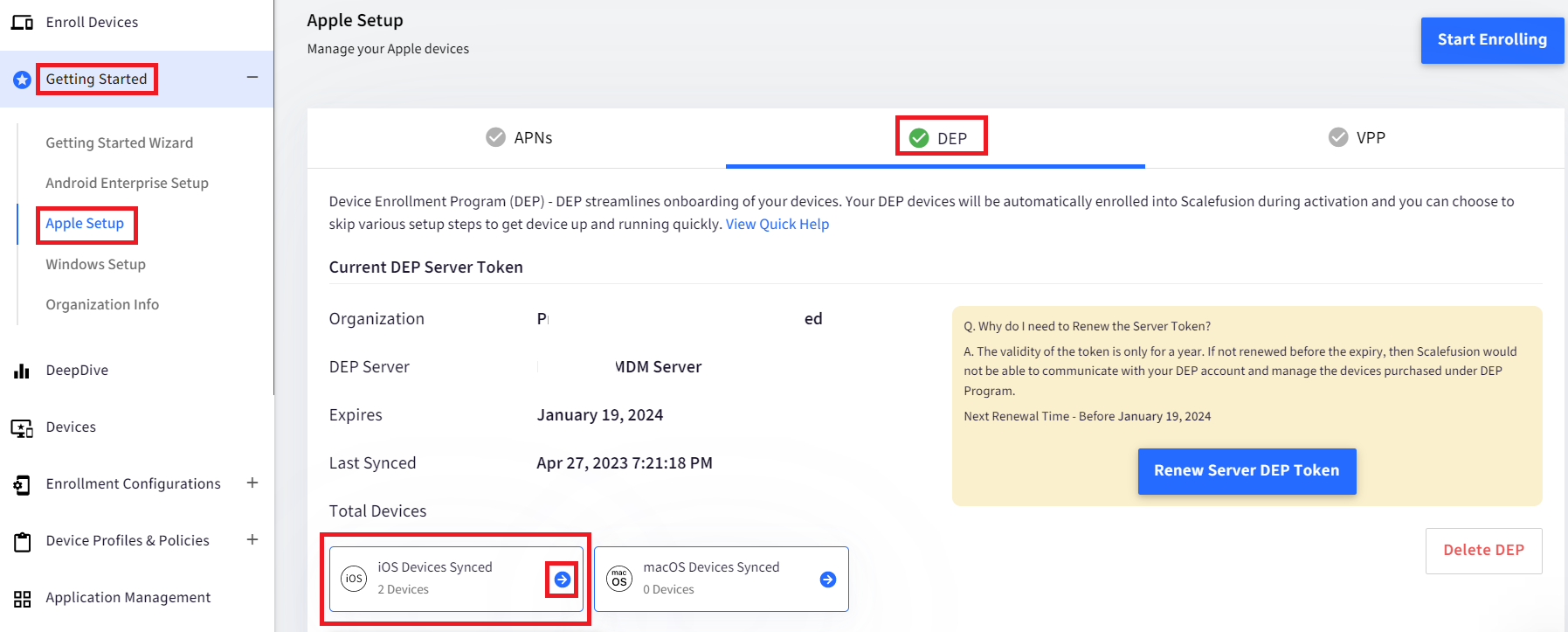The height and width of the screenshot is (632, 1568).
Task: Click the Current DEP Server Token heading
Action: coord(426,267)
